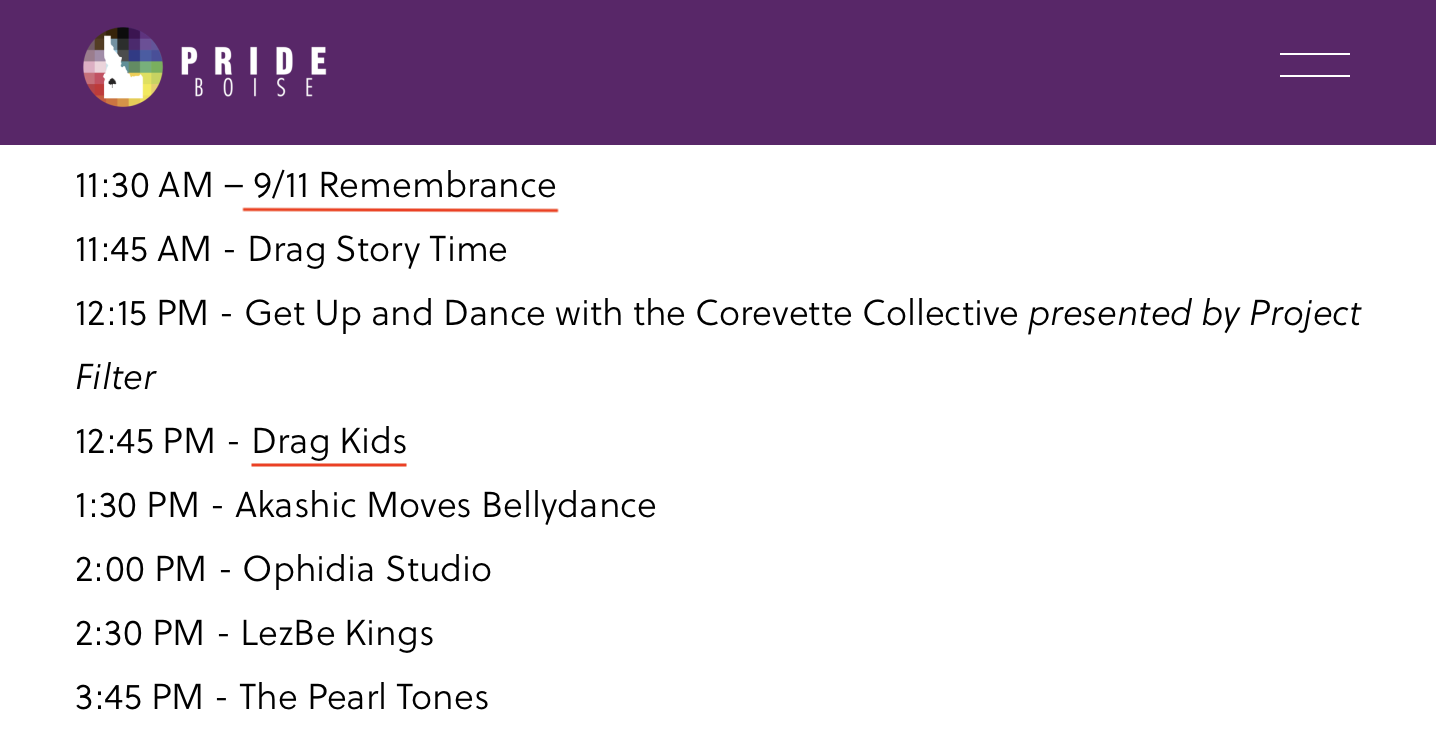The height and width of the screenshot is (738, 1436).
Task: Open the hamburger navigation menu
Action: pyautogui.click(x=1314, y=65)
